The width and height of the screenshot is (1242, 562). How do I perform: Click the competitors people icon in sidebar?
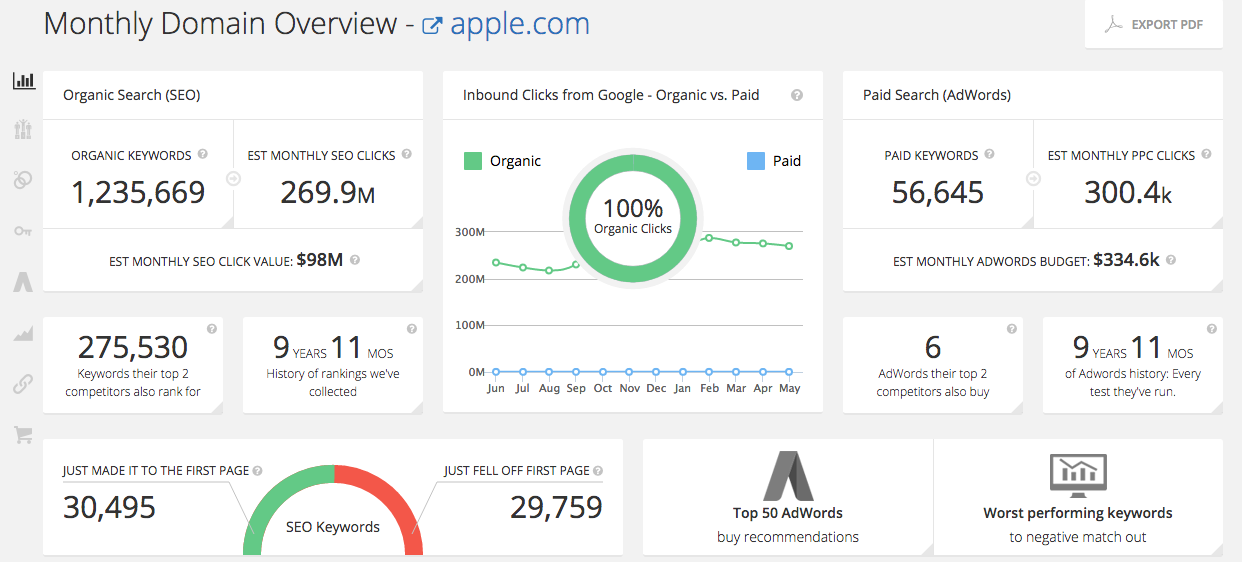point(23,130)
